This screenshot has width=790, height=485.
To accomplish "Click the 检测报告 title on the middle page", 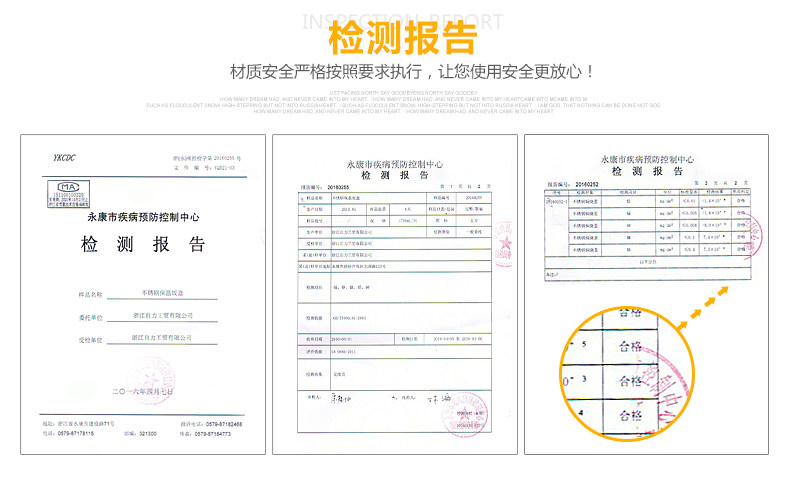I will [x=394, y=175].
